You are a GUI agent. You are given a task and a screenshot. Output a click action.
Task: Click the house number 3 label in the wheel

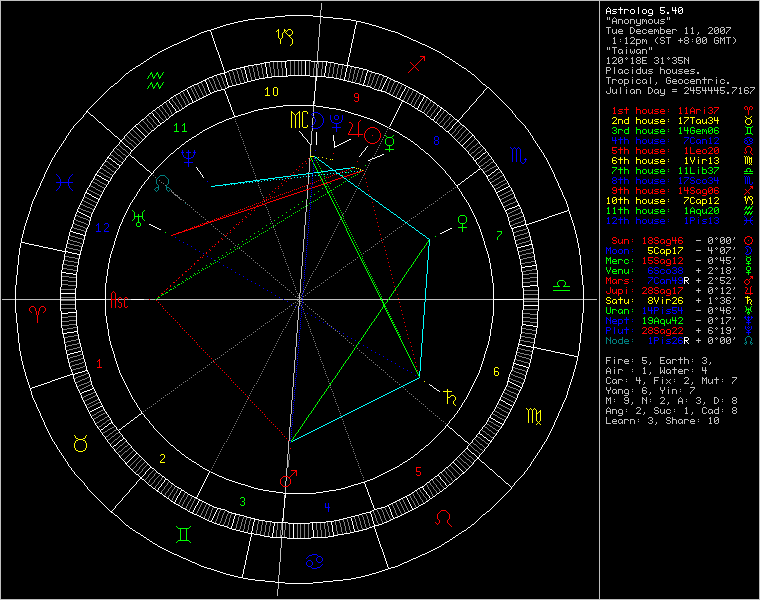[x=242, y=502]
